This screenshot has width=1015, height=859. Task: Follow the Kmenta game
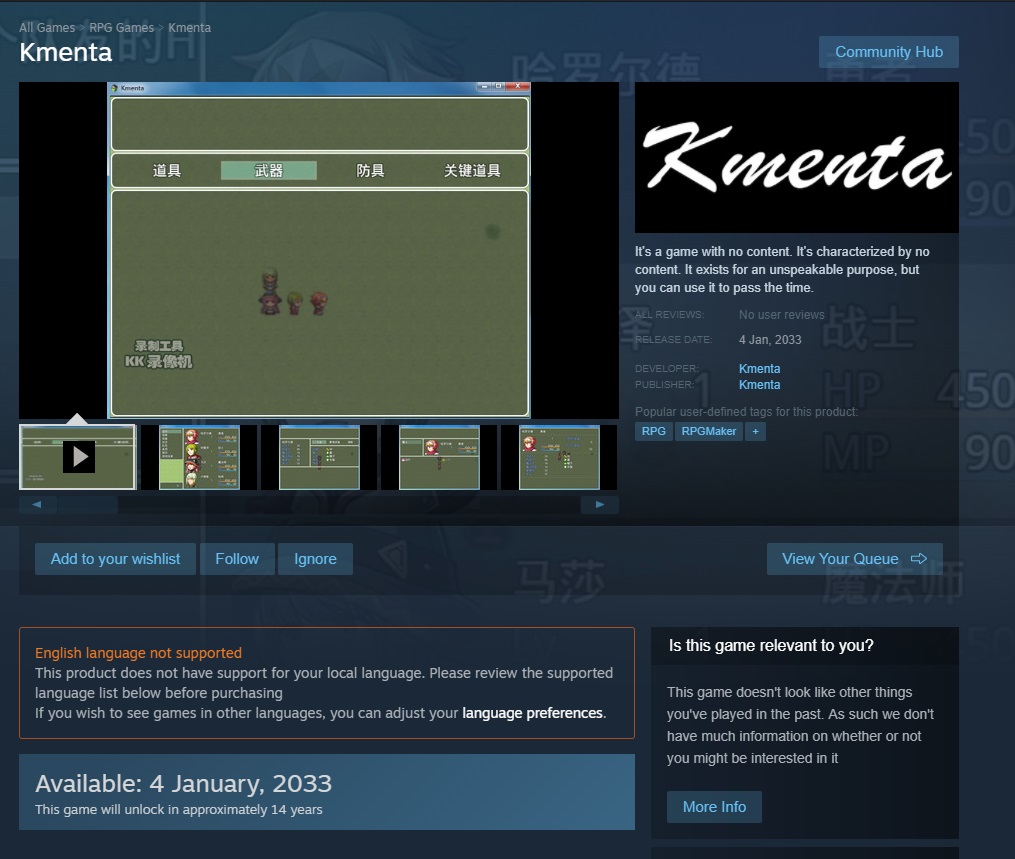pyautogui.click(x=237, y=559)
